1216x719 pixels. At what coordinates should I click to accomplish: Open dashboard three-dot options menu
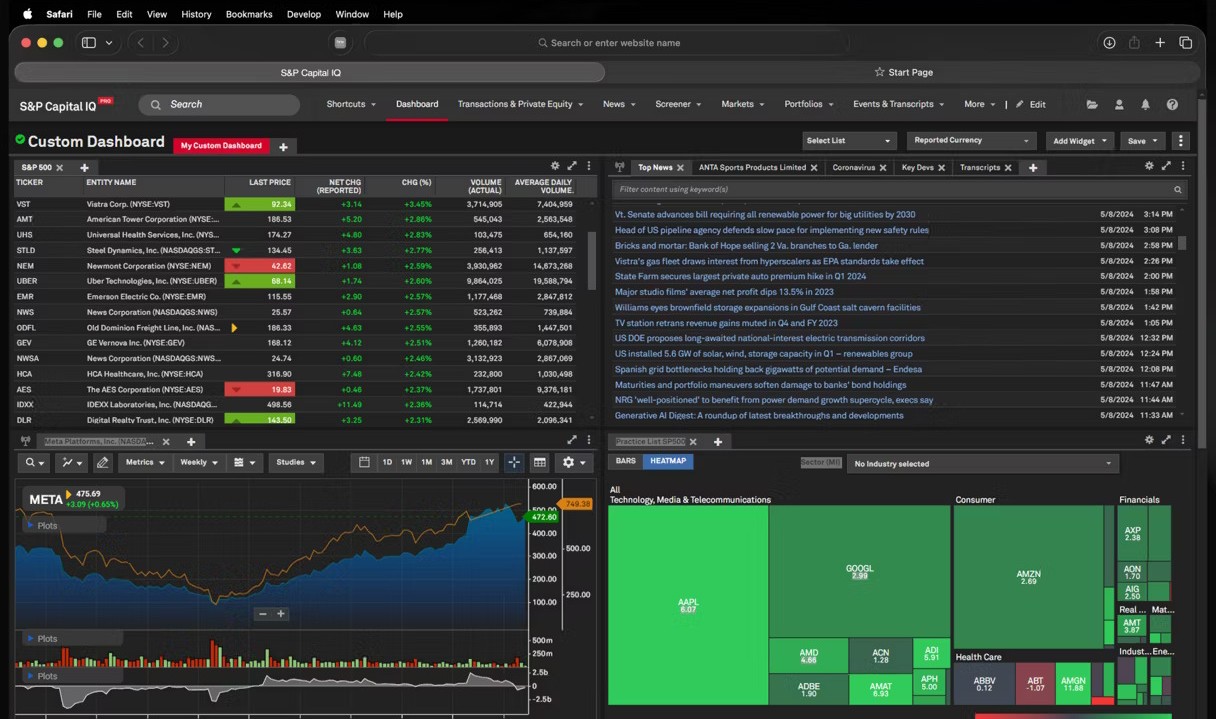pyautogui.click(x=1181, y=141)
